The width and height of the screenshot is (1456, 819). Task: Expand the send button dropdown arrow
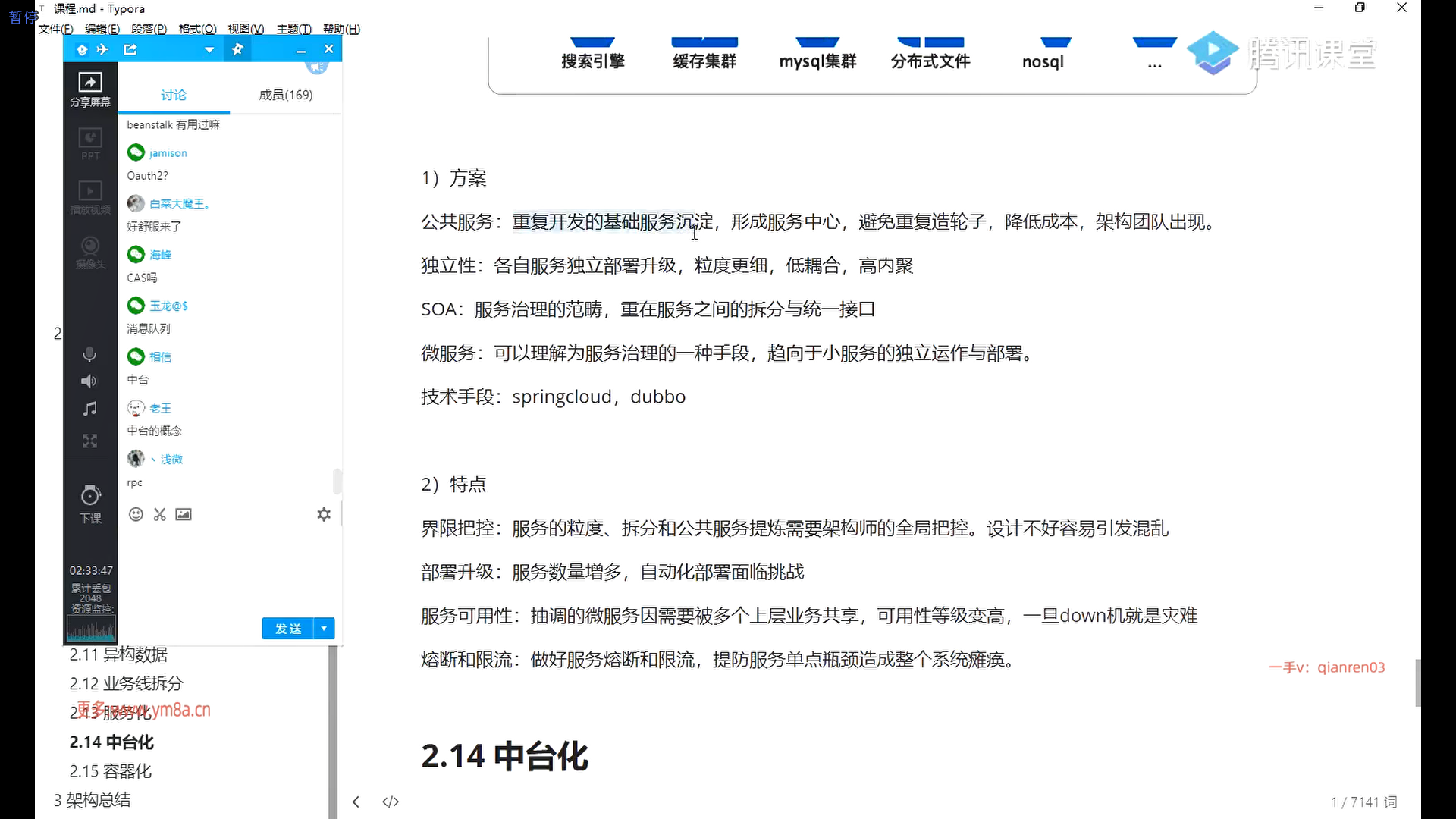pyautogui.click(x=324, y=628)
